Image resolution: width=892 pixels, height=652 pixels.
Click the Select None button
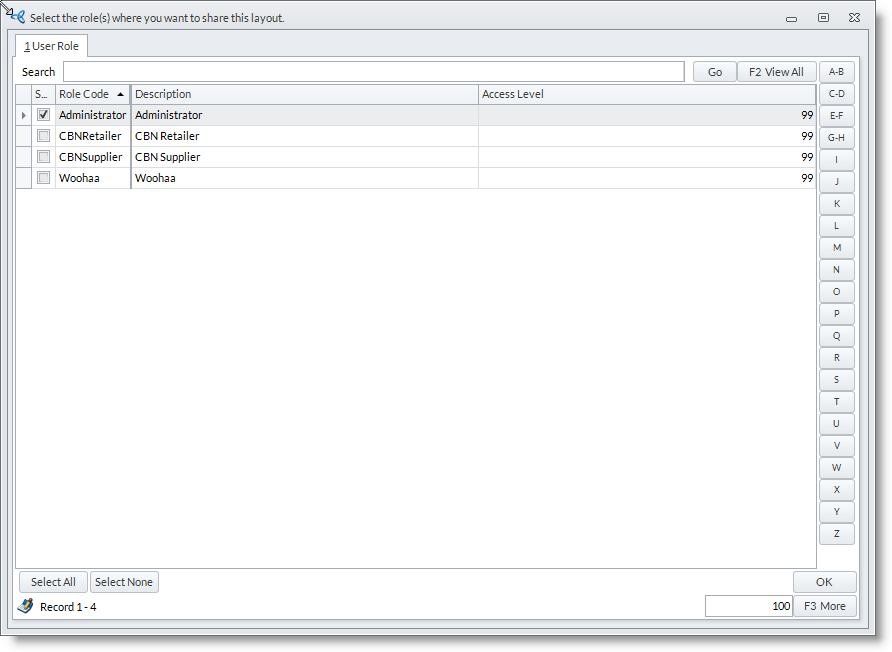pos(124,582)
